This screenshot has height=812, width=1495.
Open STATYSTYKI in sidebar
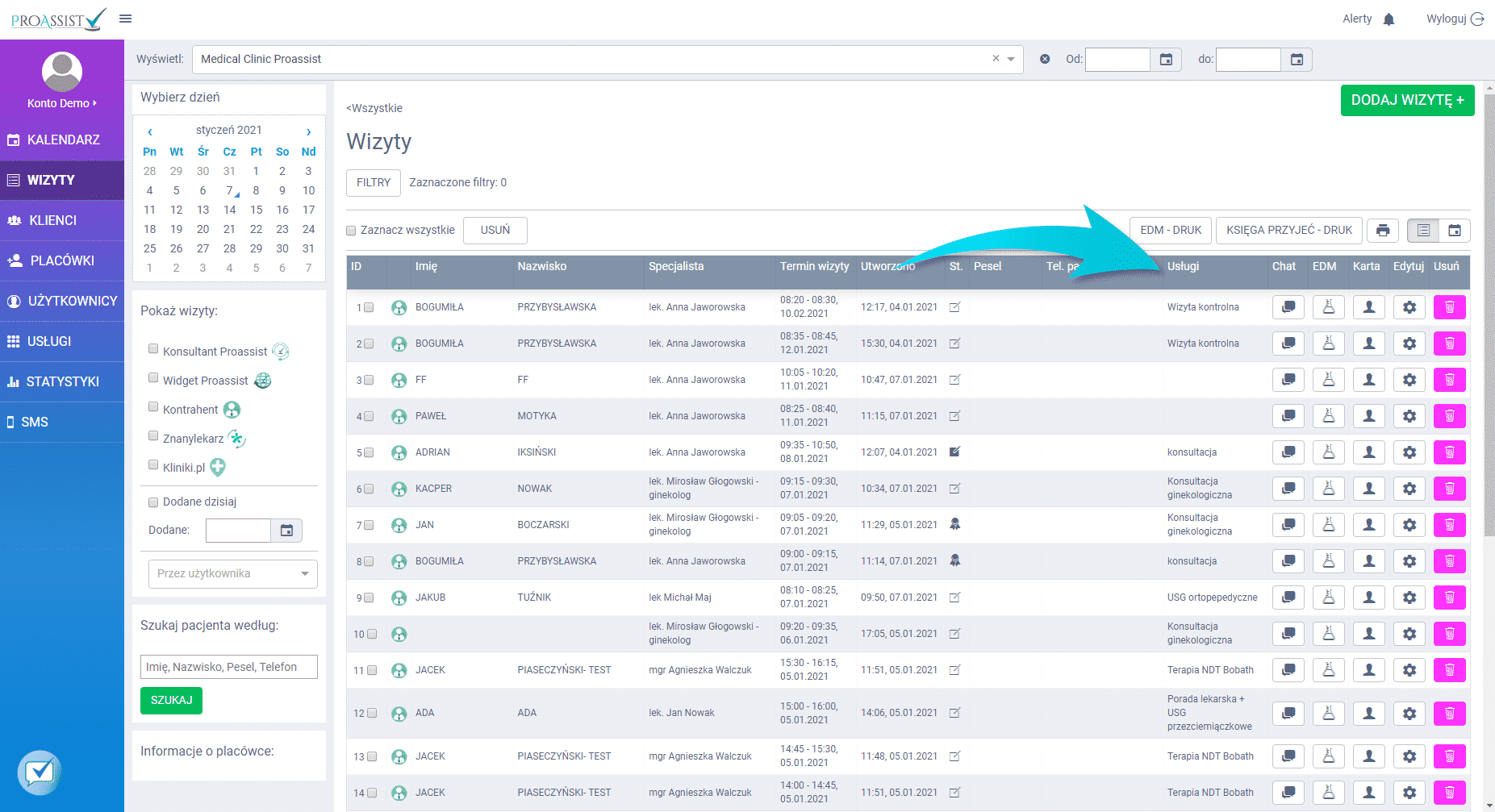click(x=62, y=381)
